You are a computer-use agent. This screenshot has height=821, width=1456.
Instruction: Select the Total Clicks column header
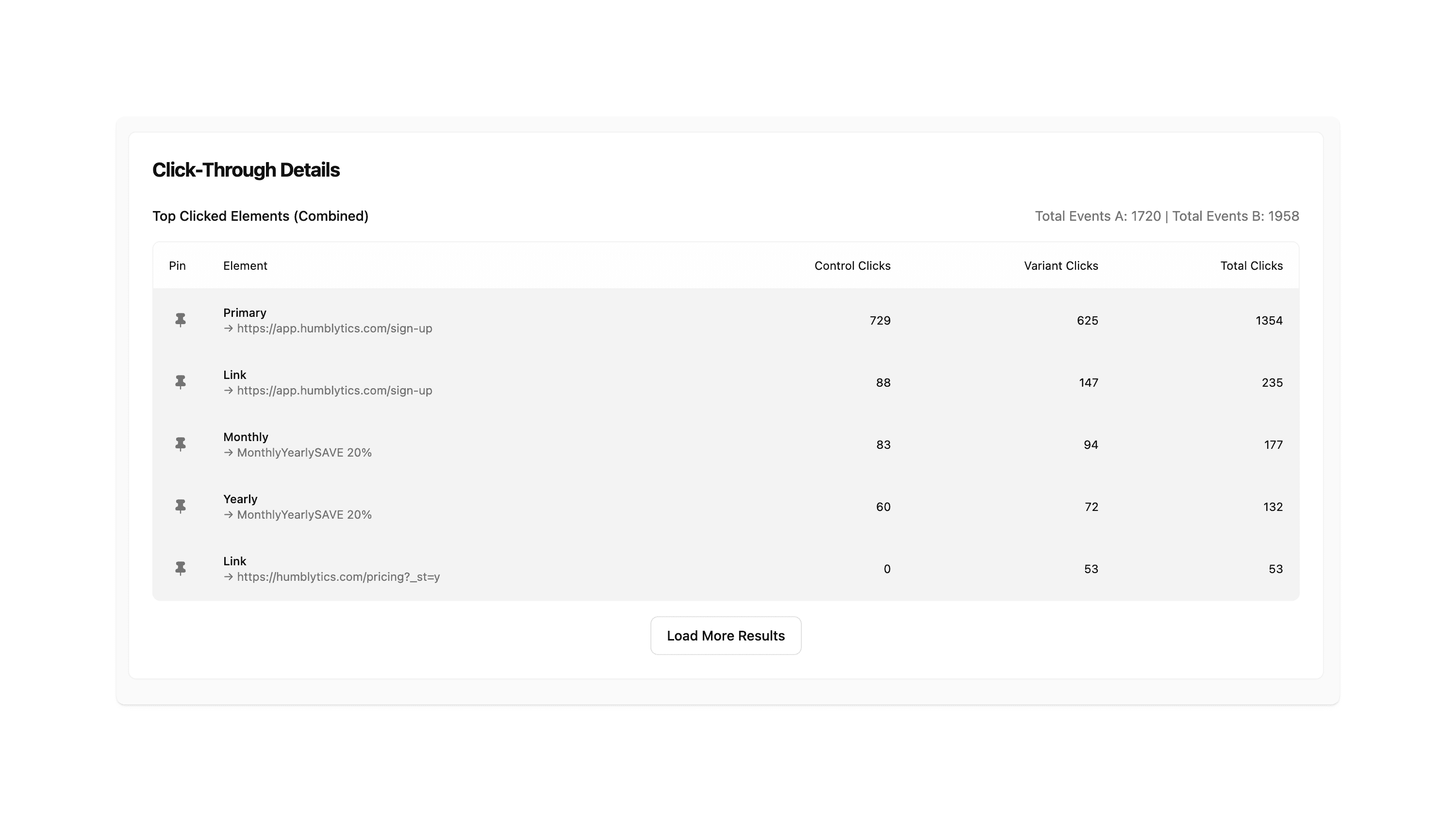coord(1251,266)
